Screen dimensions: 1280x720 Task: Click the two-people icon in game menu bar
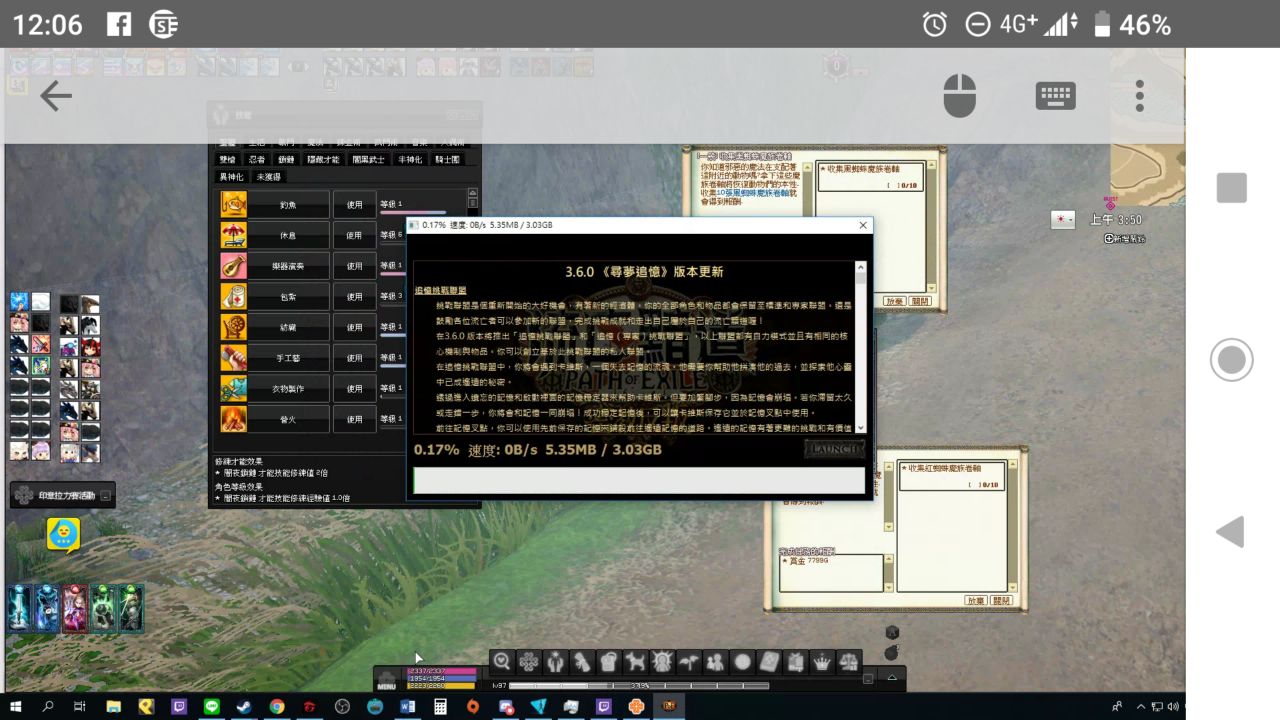[715, 661]
